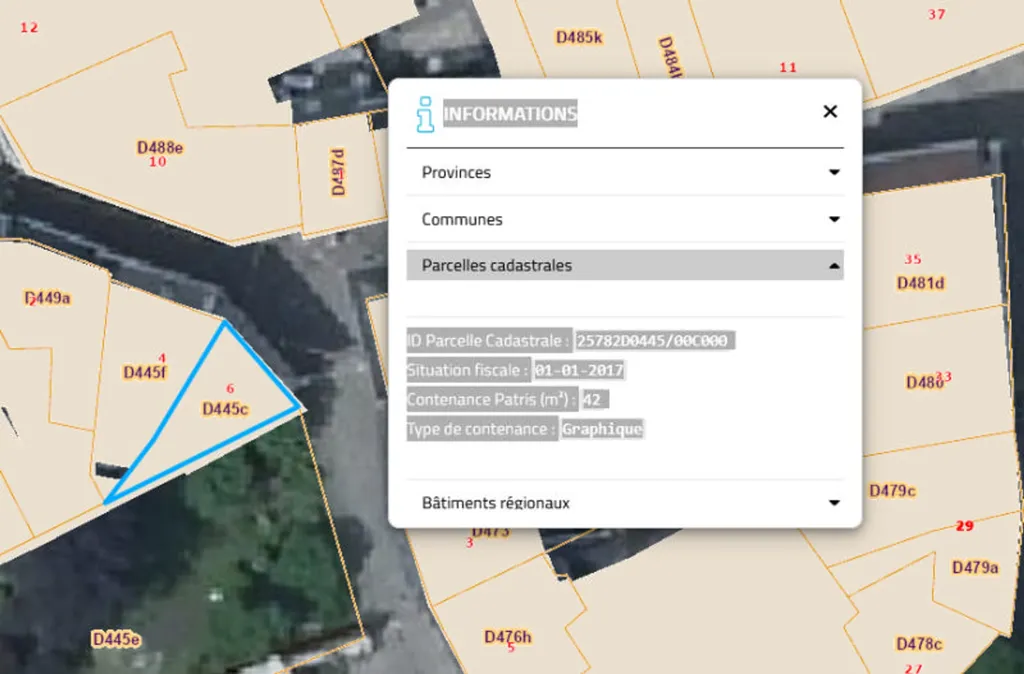Screen dimensions: 1024x674
Task: Select parcel D445f on the map
Action: coord(145,373)
